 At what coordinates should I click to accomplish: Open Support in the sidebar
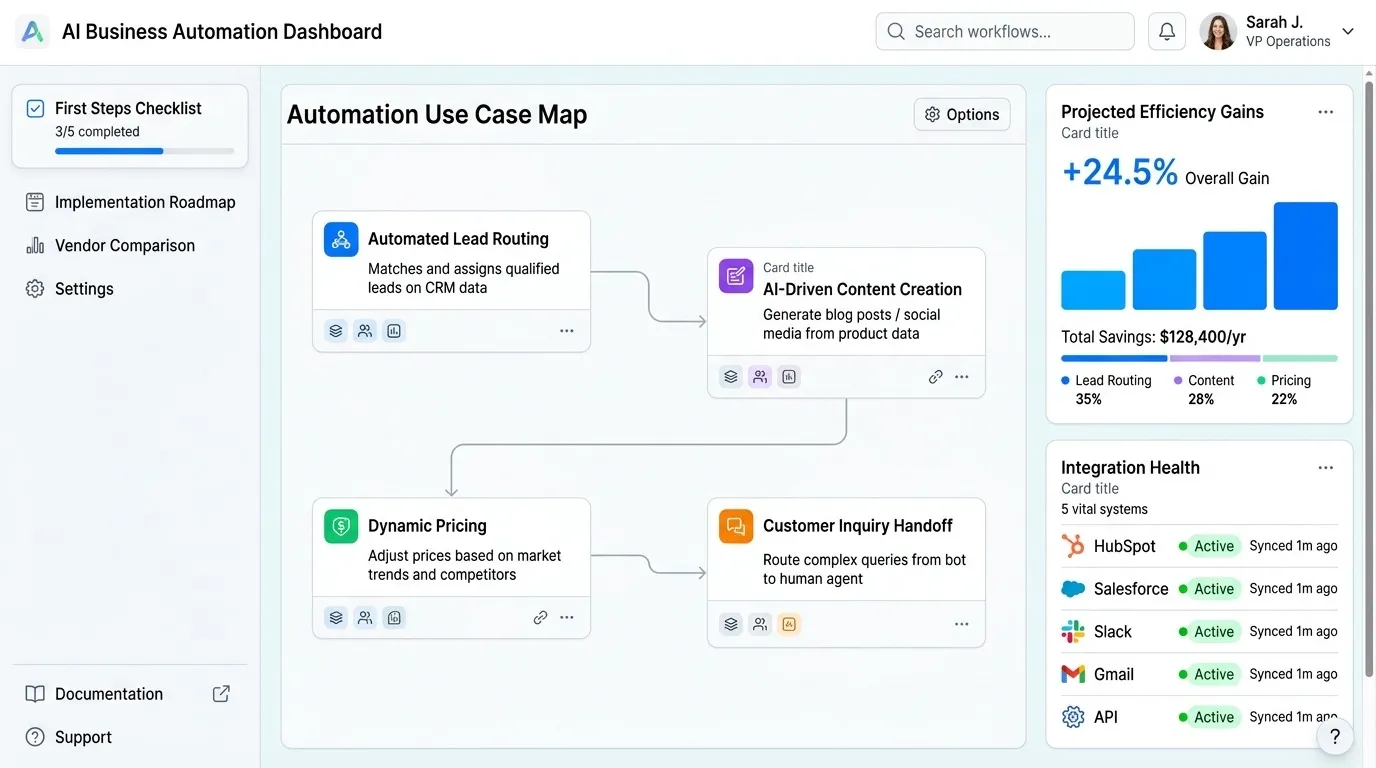(69, 737)
